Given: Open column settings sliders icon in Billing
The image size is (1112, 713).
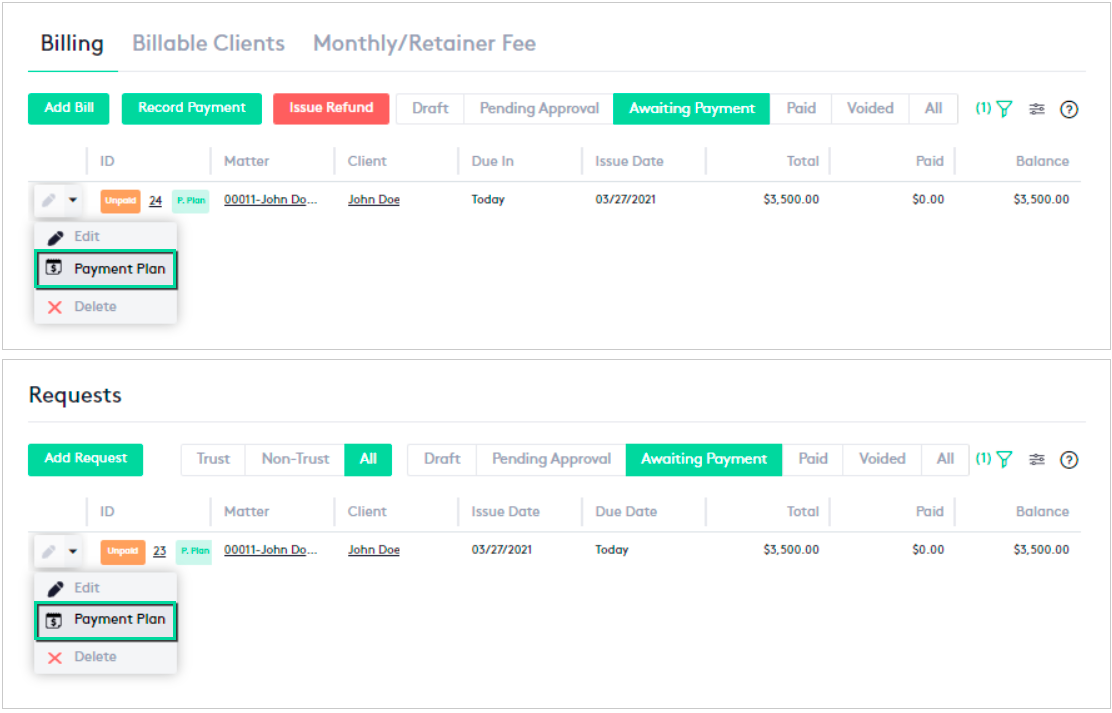Looking at the screenshot, I should tap(1037, 109).
